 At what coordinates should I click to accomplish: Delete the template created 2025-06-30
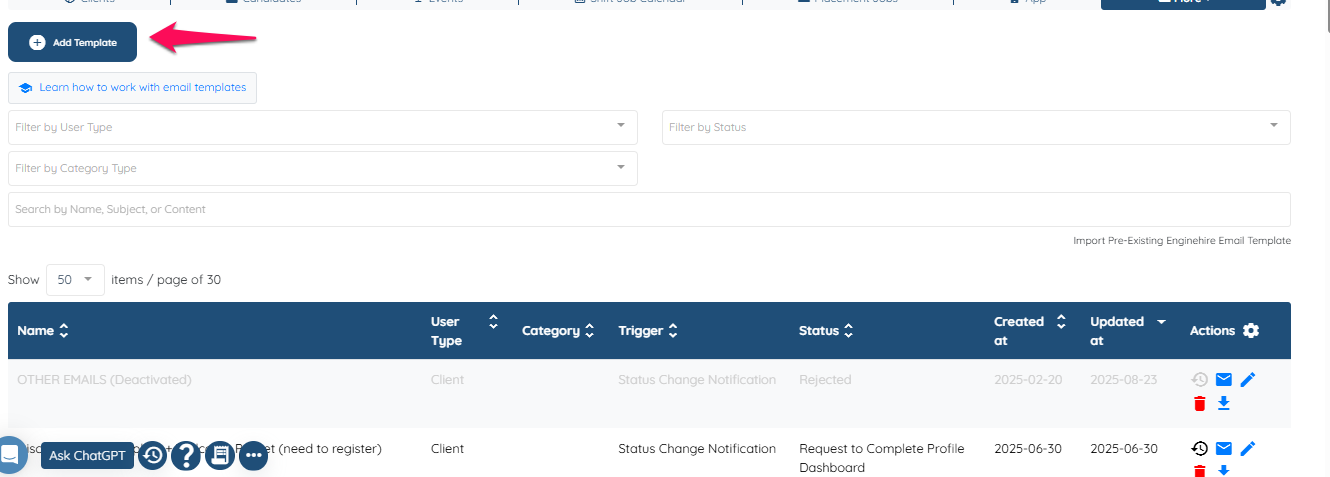pos(1200,471)
